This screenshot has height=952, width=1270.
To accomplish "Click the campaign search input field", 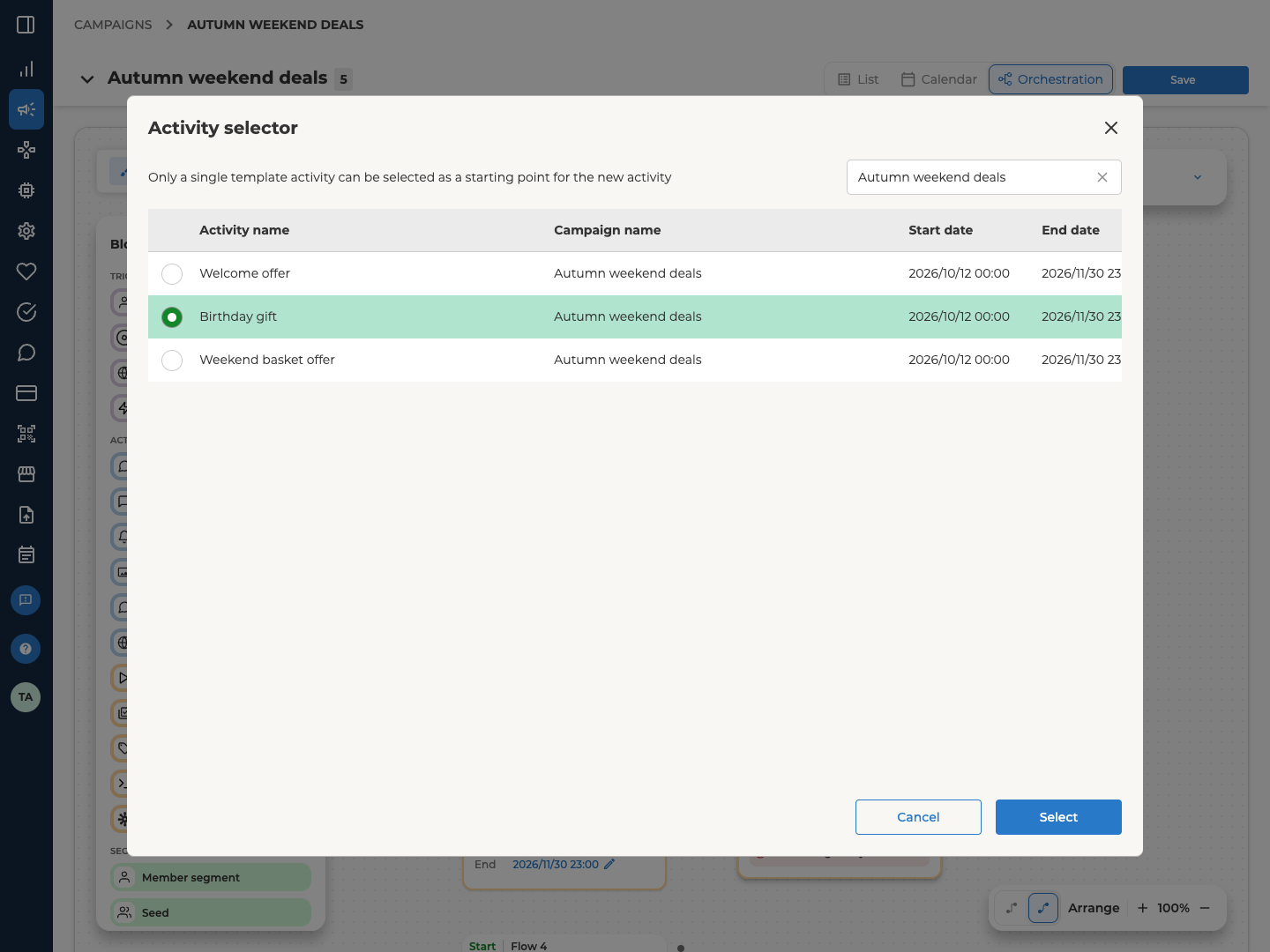I will pyautogui.click(x=984, y=177).
